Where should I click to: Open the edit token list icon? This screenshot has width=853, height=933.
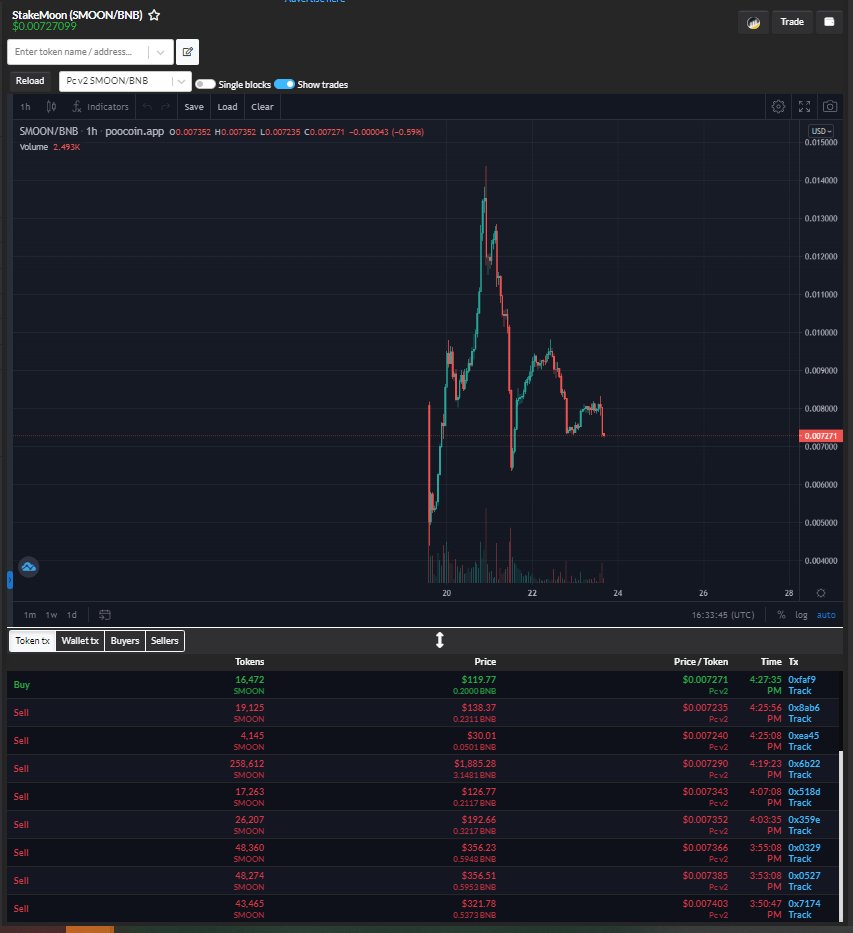[187, 52]
